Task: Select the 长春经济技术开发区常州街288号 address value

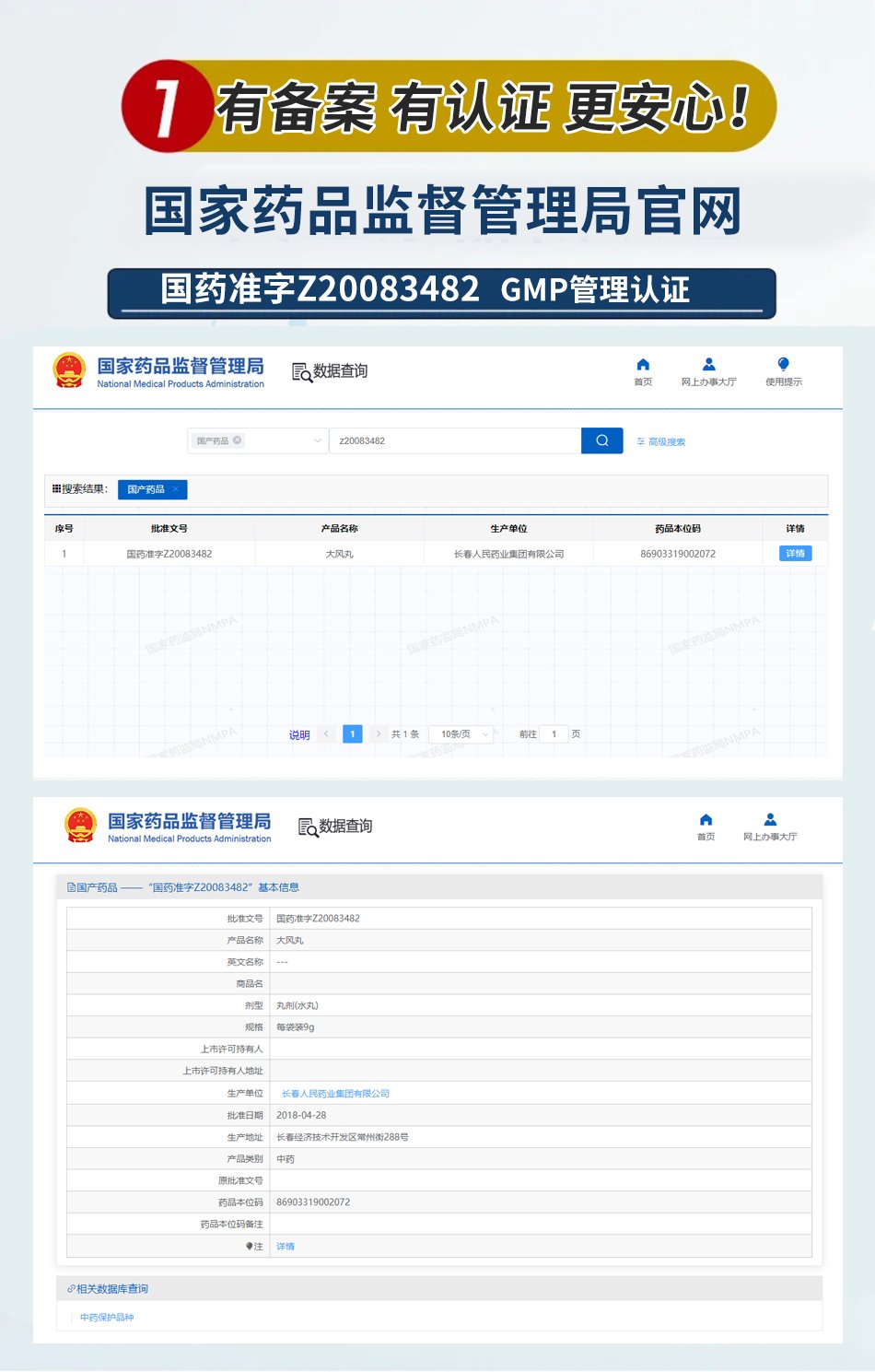Action: [x=343, y=1137]
